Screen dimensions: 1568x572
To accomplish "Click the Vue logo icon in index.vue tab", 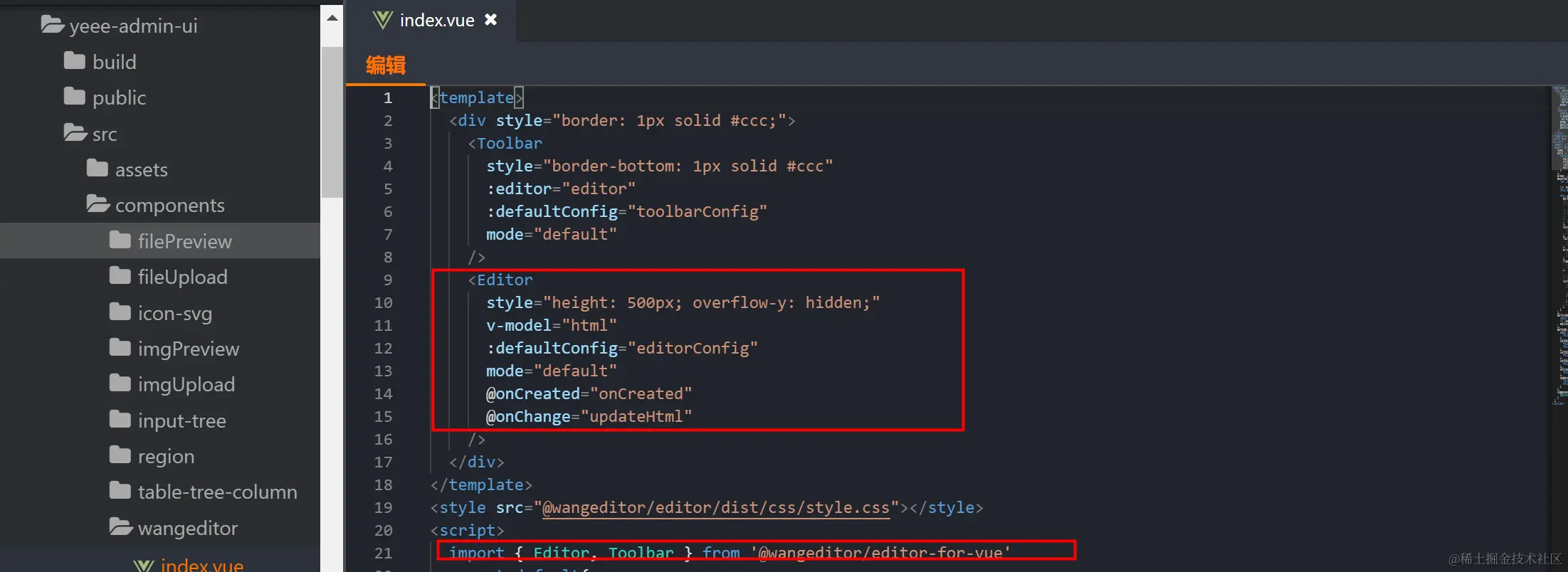I will click(382, 20).
